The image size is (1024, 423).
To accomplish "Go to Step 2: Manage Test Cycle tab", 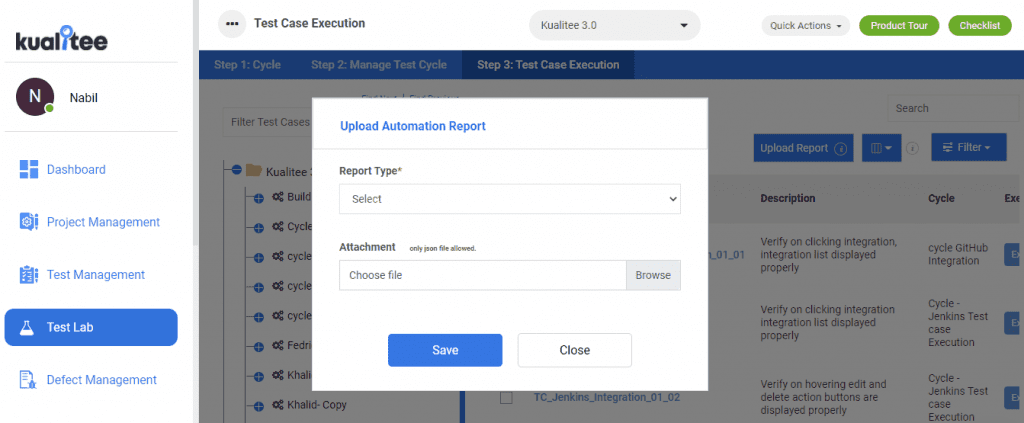I will (x=378, y=65).
